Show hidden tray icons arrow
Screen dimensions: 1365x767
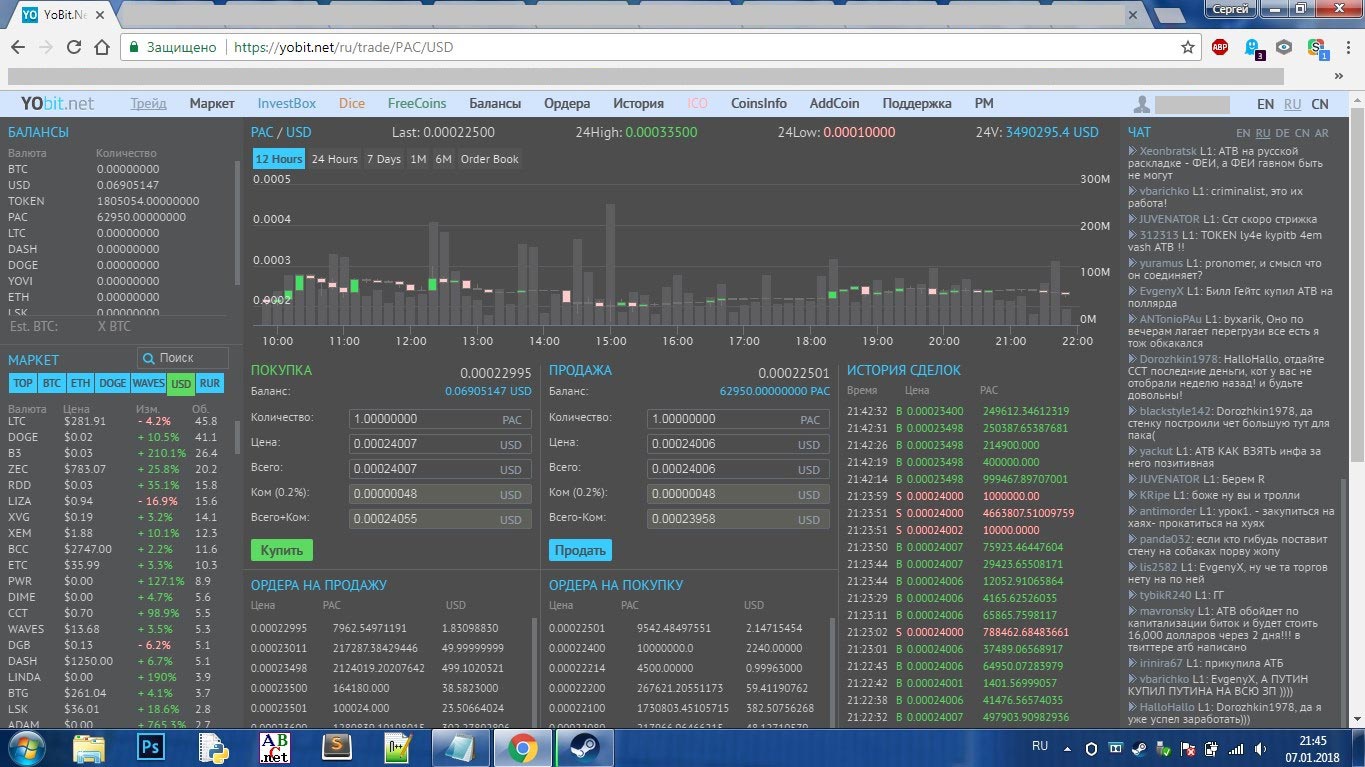pyautogui.click(x=1067, y=747)
